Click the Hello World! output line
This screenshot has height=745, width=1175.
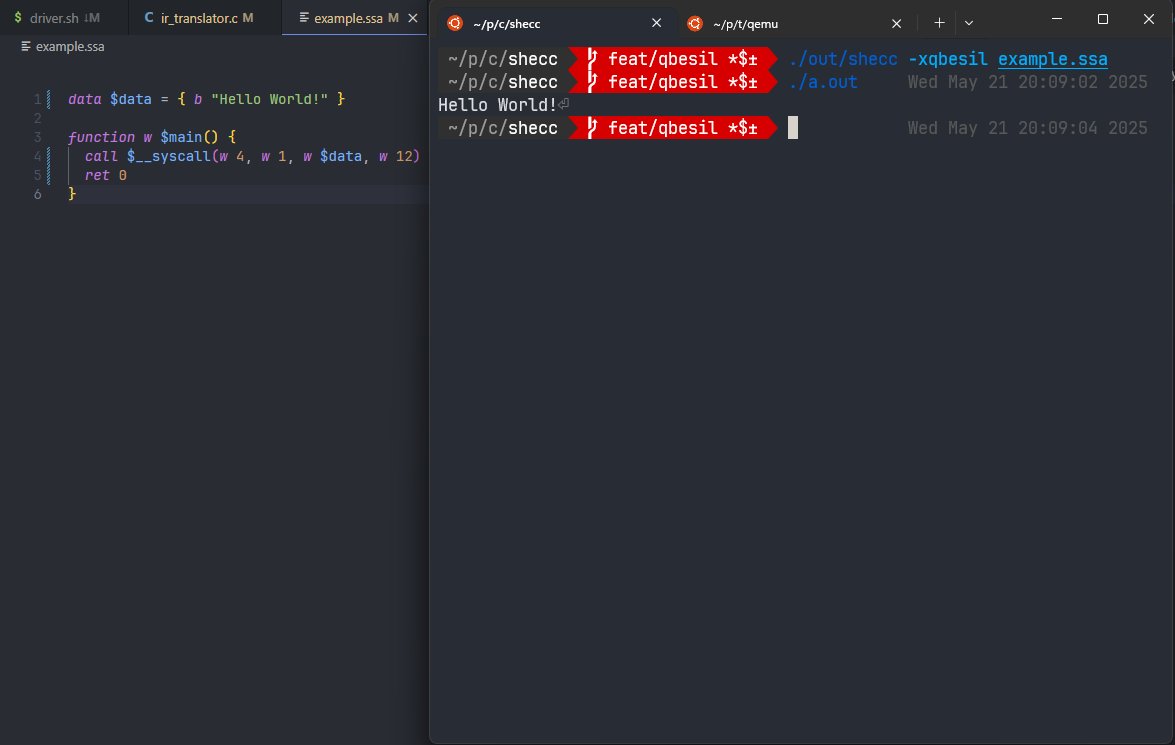498,105
